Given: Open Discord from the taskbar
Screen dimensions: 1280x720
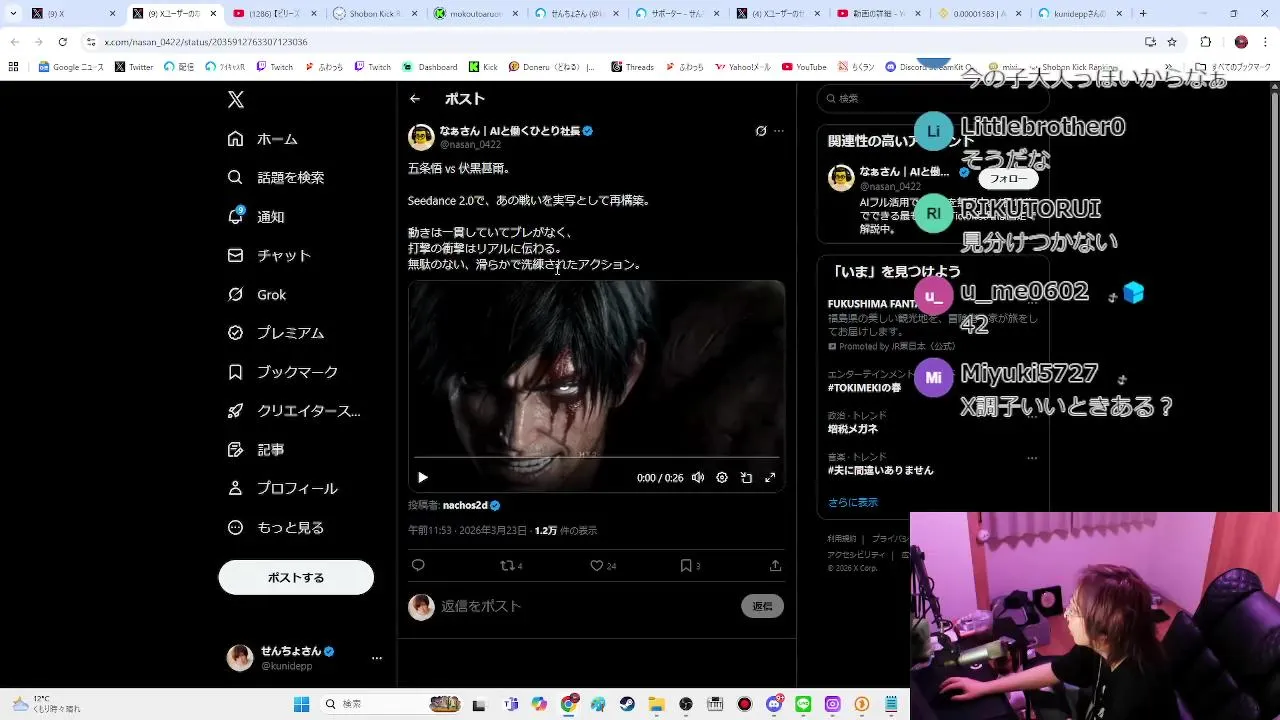Looking at the screenshot, I should [774, 704].
